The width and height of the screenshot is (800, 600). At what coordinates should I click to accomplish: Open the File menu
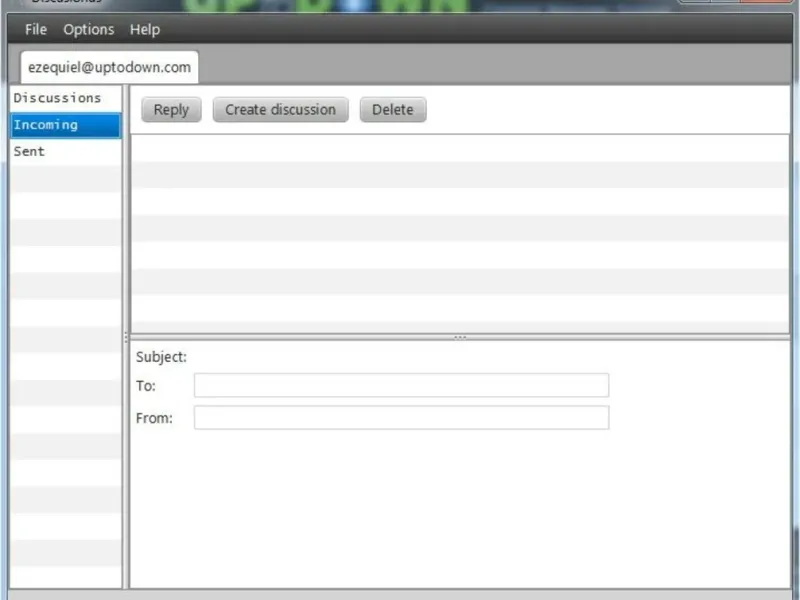36,30
